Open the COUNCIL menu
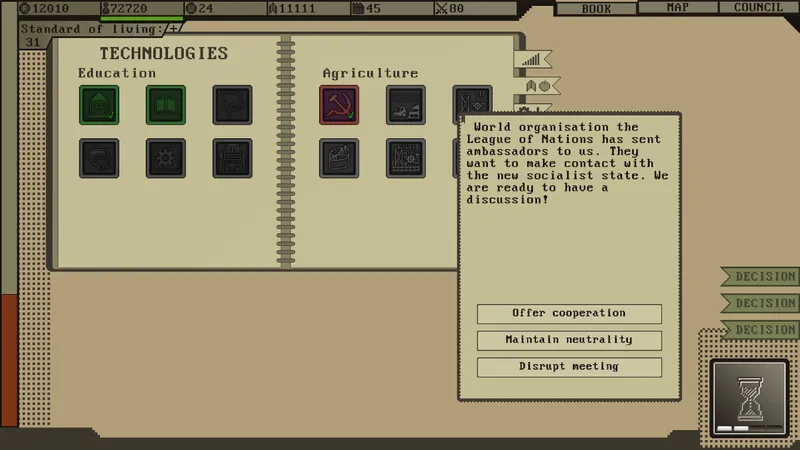 tap(757, 8)
